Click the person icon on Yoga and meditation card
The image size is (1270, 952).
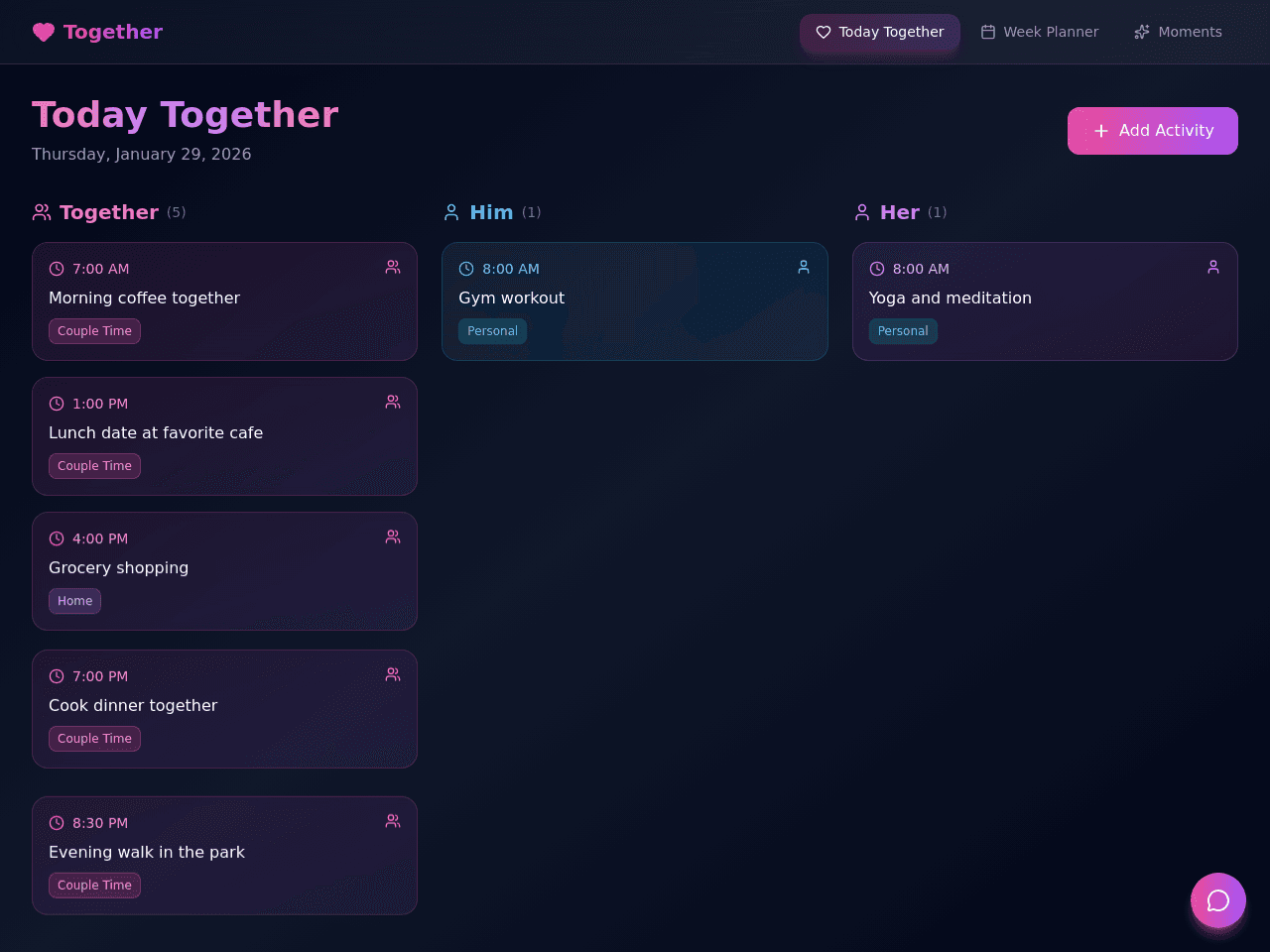(1213, 267)
